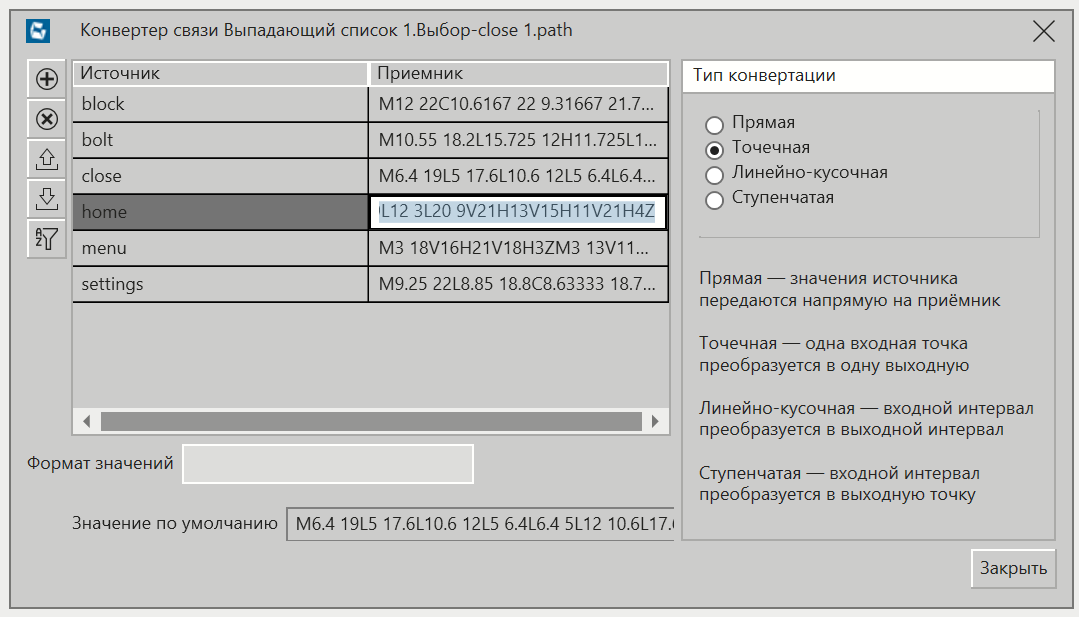Viewport: 1079px width, 617px height.
Task: Click the delete row X icon
Action: (46, 119)
